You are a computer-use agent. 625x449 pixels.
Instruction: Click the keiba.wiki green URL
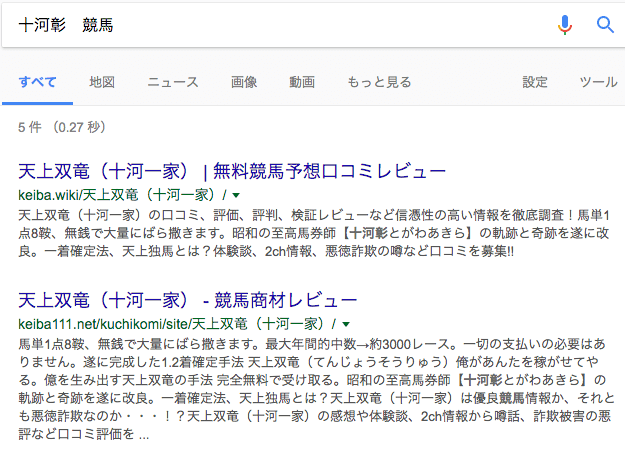click(122, 195)
